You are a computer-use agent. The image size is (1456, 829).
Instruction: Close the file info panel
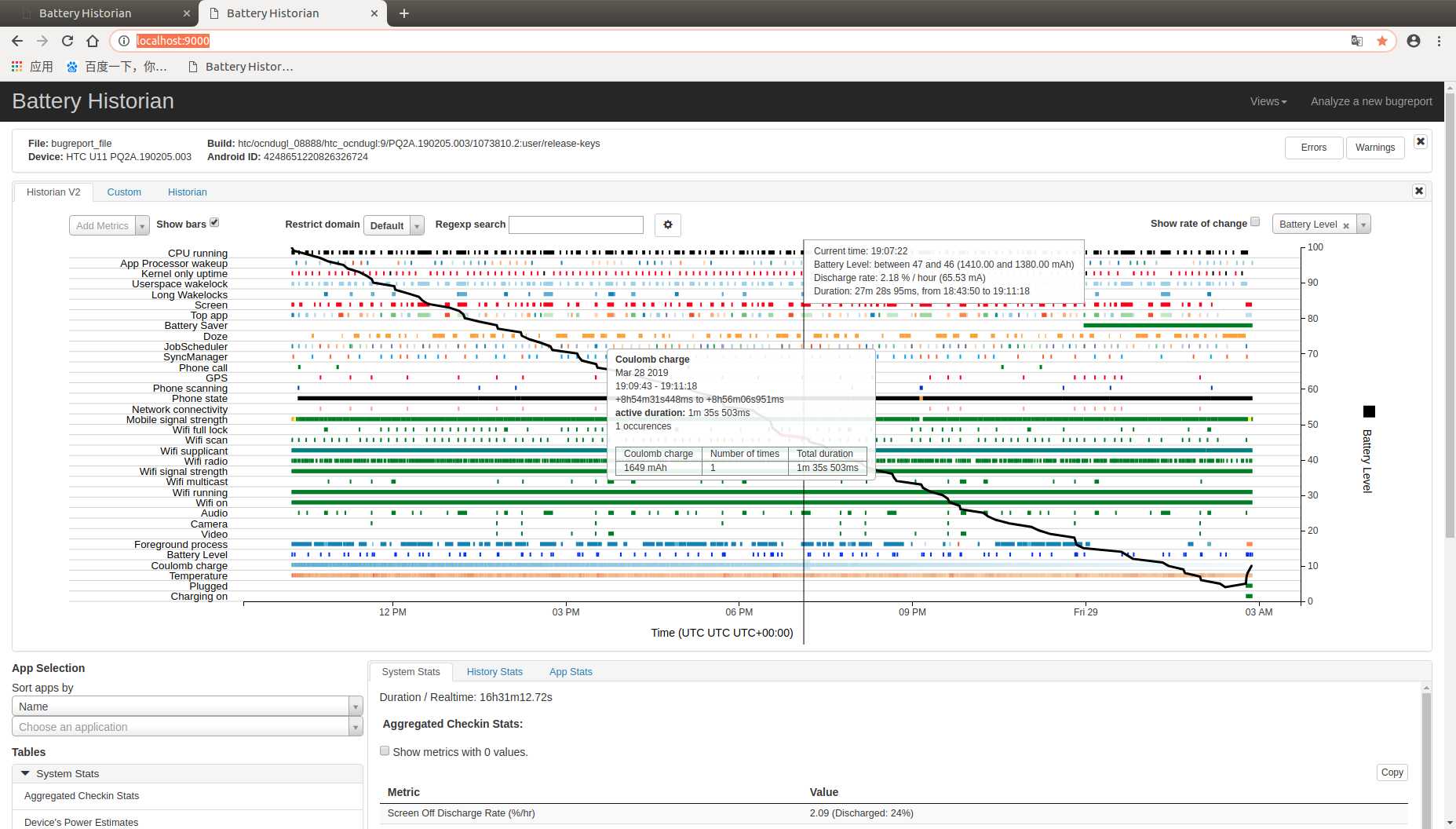coord(1421,141)
